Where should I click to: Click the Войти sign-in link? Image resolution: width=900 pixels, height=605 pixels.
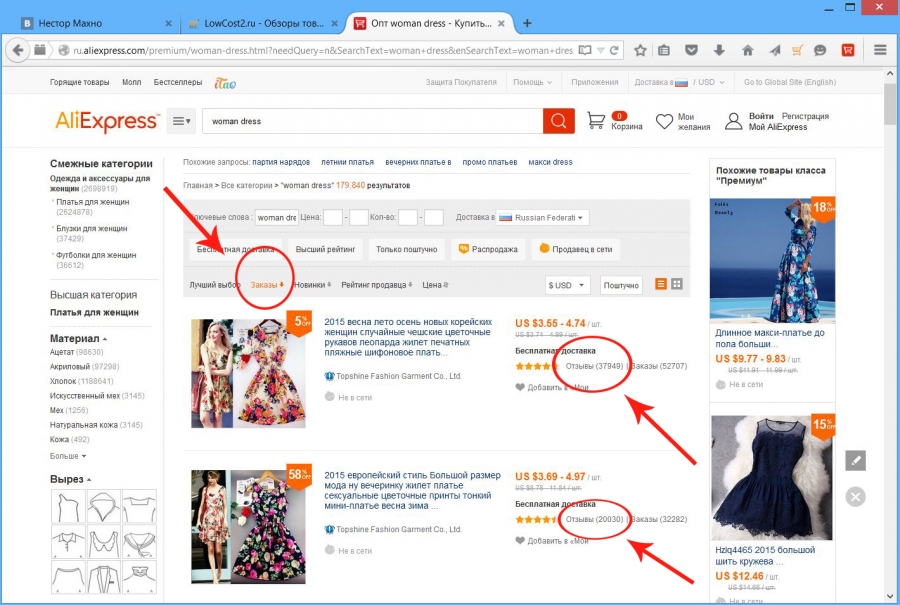(761, 116)
